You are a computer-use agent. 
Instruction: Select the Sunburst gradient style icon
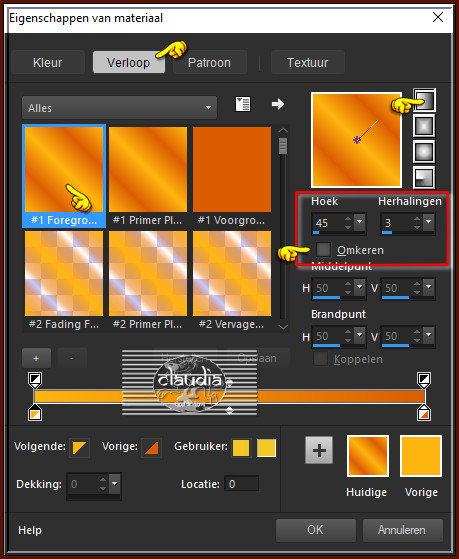424,152
